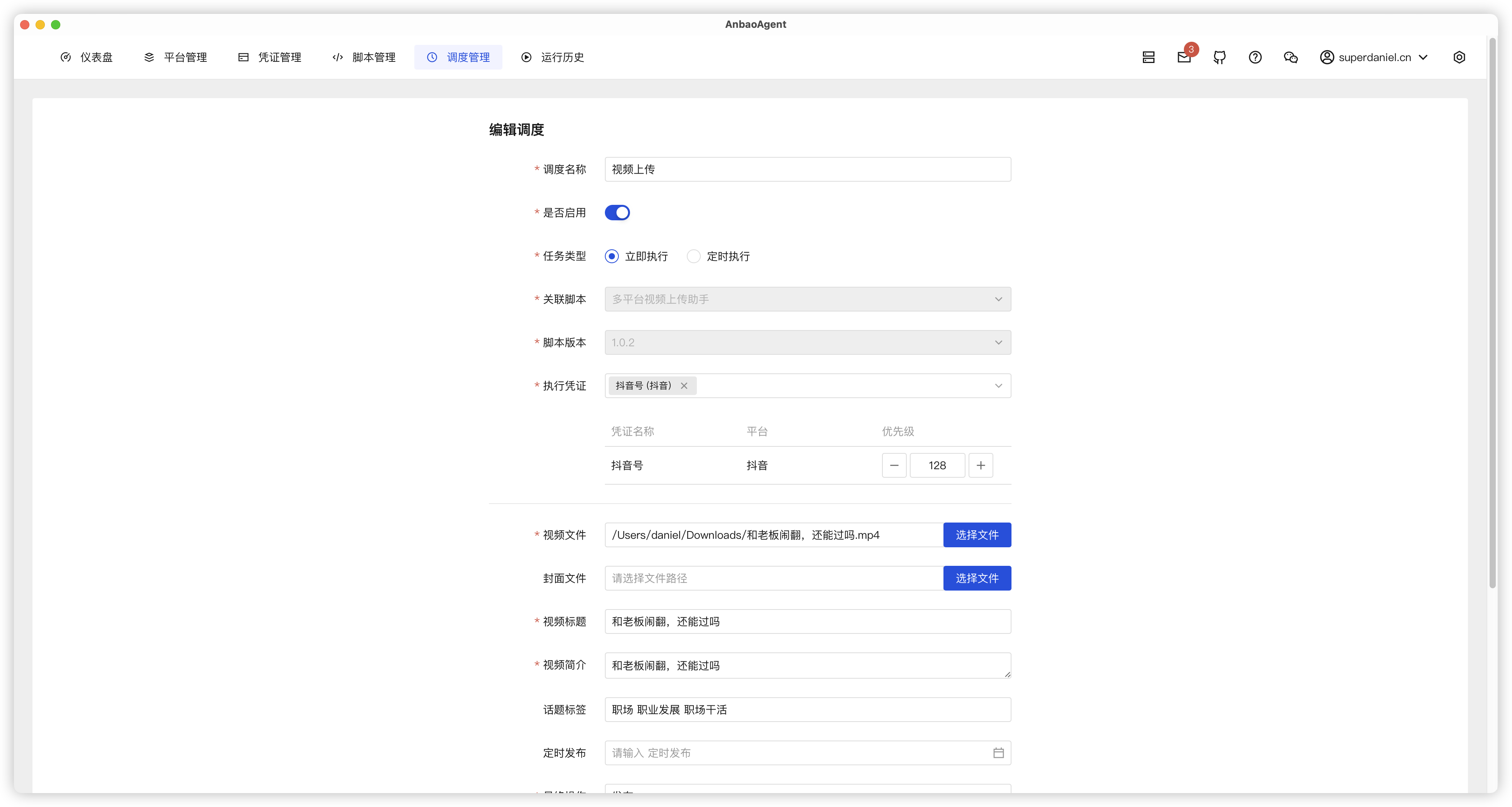Click 选择文件 button for 视频文件

click(x=977, y=535)
